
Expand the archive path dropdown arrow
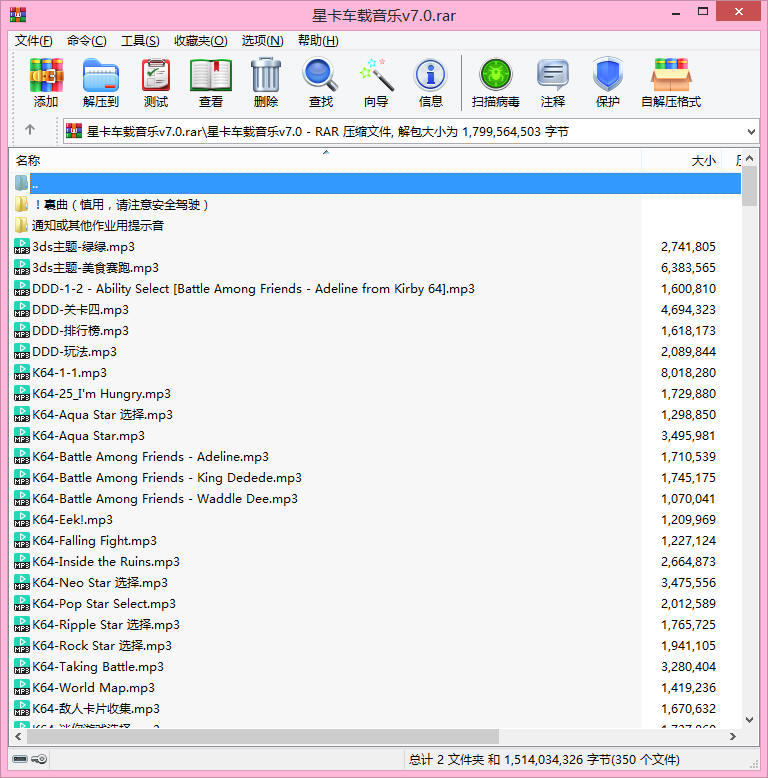tap(751, 131)
